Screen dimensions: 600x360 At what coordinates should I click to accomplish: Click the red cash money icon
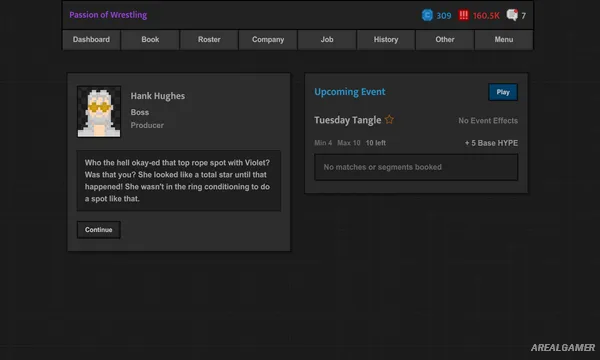pyautogui.click(x=463, y=15)
